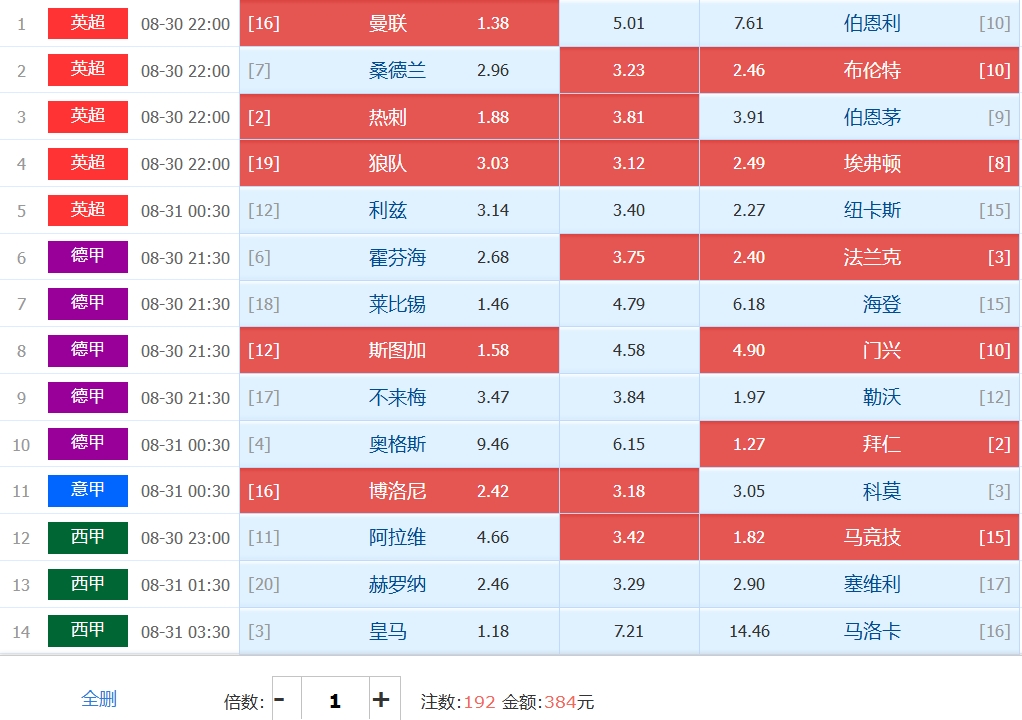Choose 伯恩茅 away win at 3.91
Screen dimensions: 1022x720
click(859, 117)
